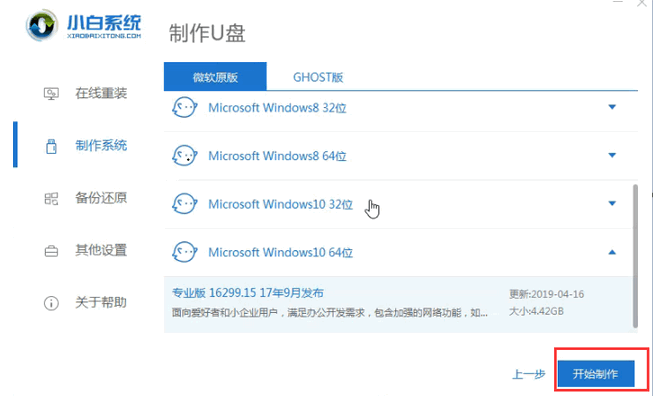Click the 关于帮助 info icon
Screen dimensions: 661x402
[x=51, y=302]
